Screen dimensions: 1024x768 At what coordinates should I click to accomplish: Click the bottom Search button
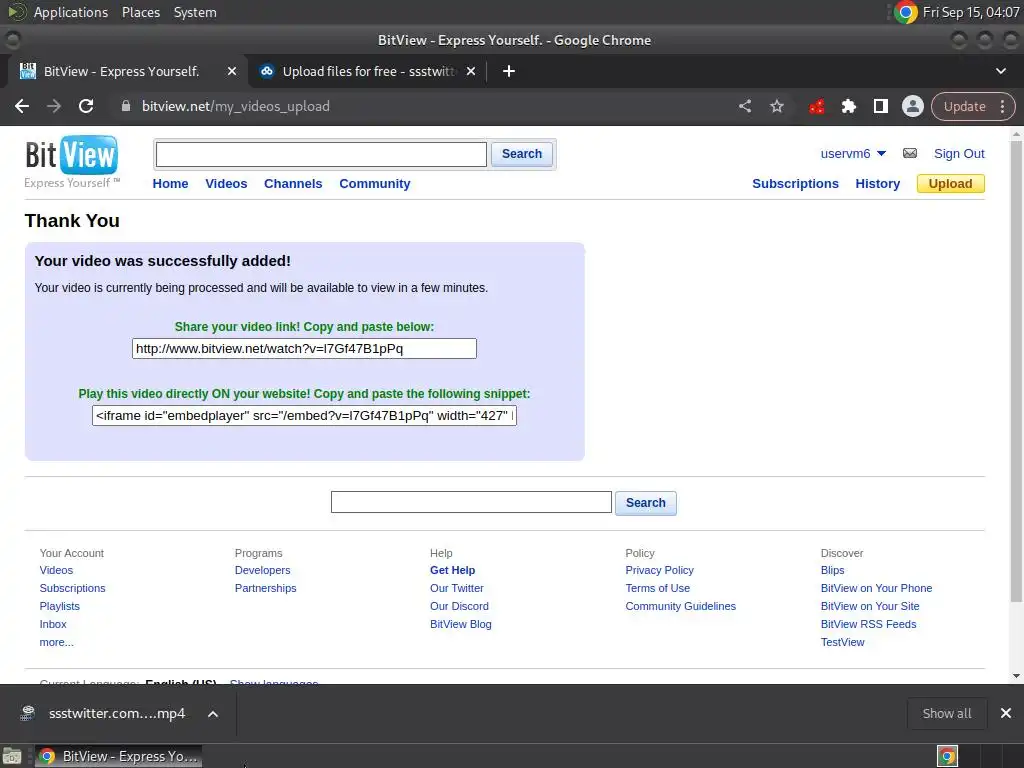click(x=646, y=503)
